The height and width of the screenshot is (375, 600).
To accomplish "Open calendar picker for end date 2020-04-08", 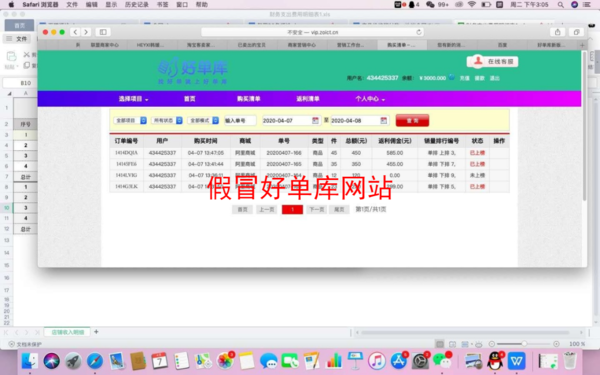I will coord(383,121).
